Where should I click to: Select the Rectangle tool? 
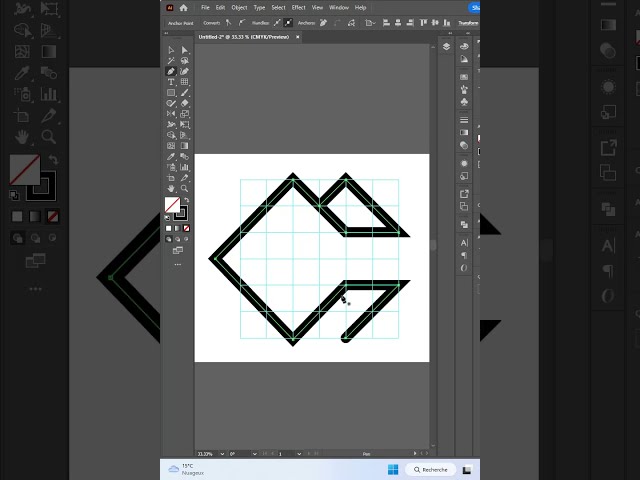[171, 93]
